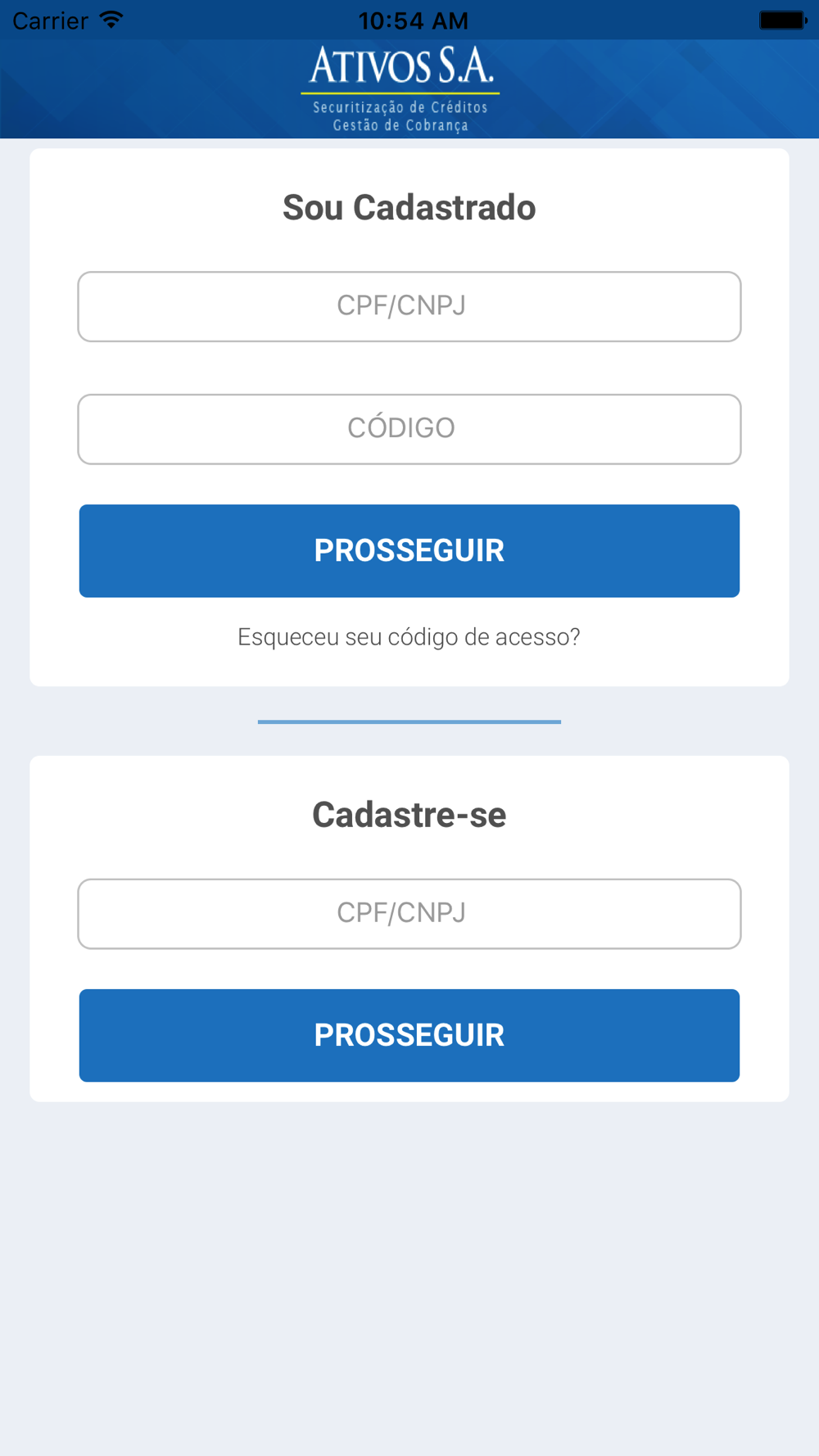The image size is (819, 1456).
Task: Tap the battery icon in status bar
Action: point(783,20)
